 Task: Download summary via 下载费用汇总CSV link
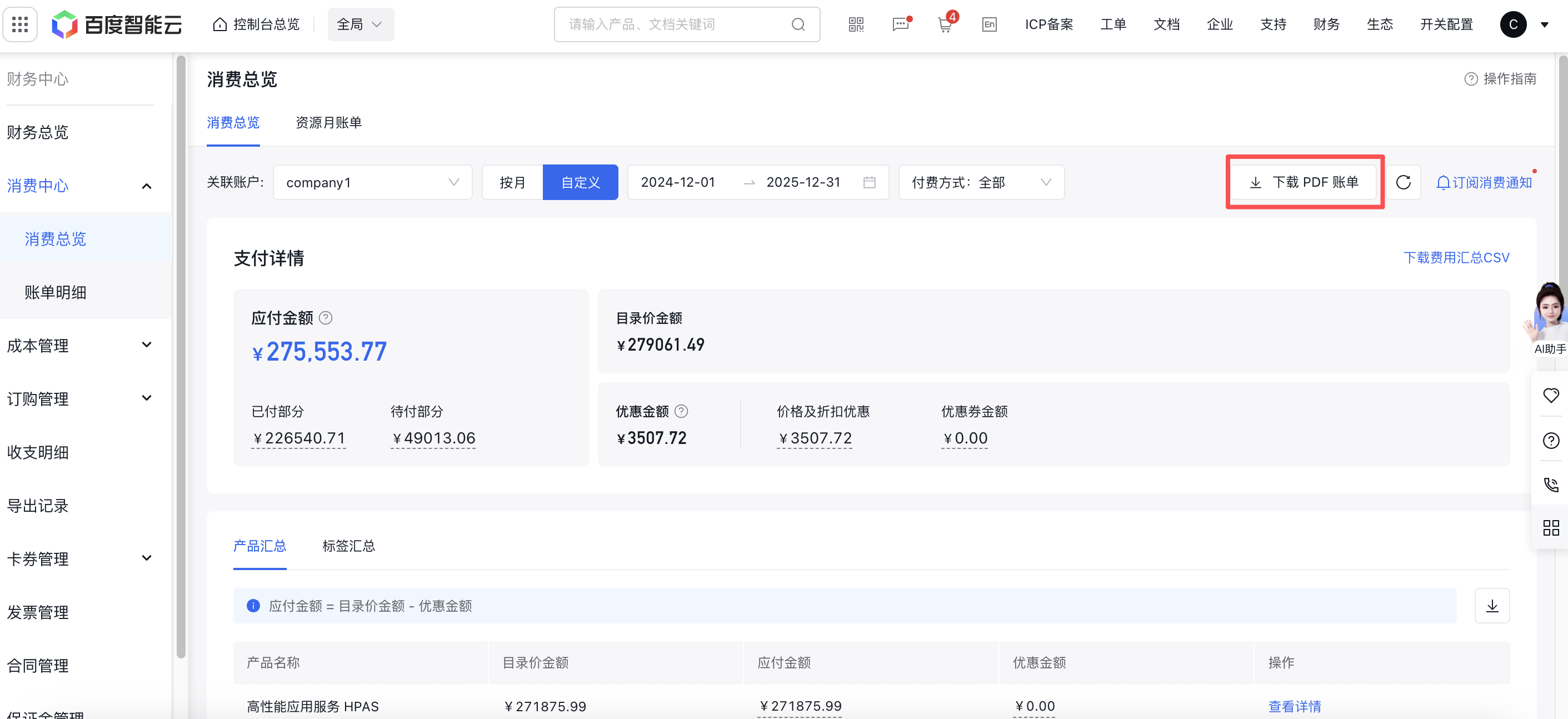(1457, 257)
